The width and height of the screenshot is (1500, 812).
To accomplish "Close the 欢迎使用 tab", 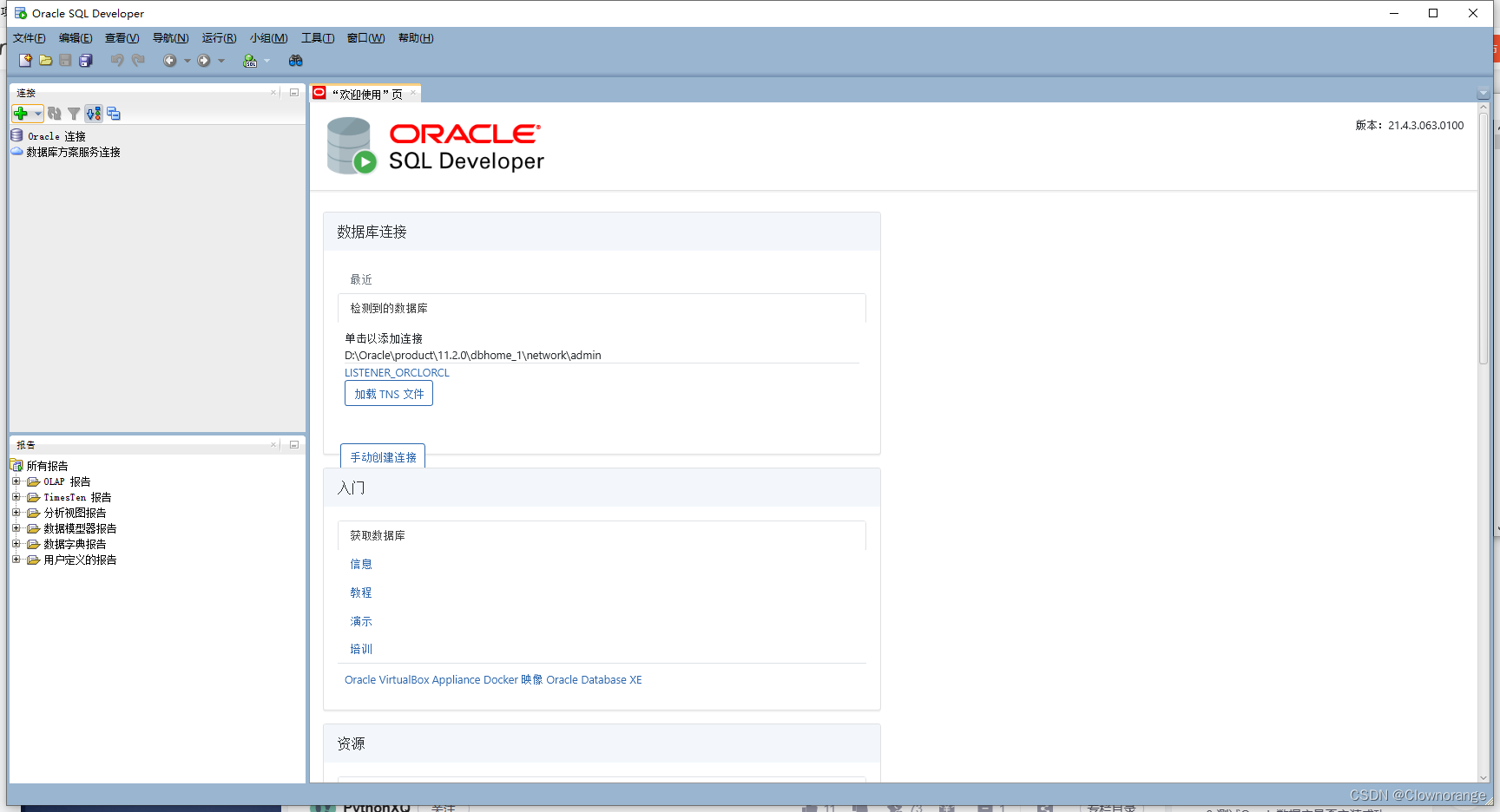I will pos(413,93).
